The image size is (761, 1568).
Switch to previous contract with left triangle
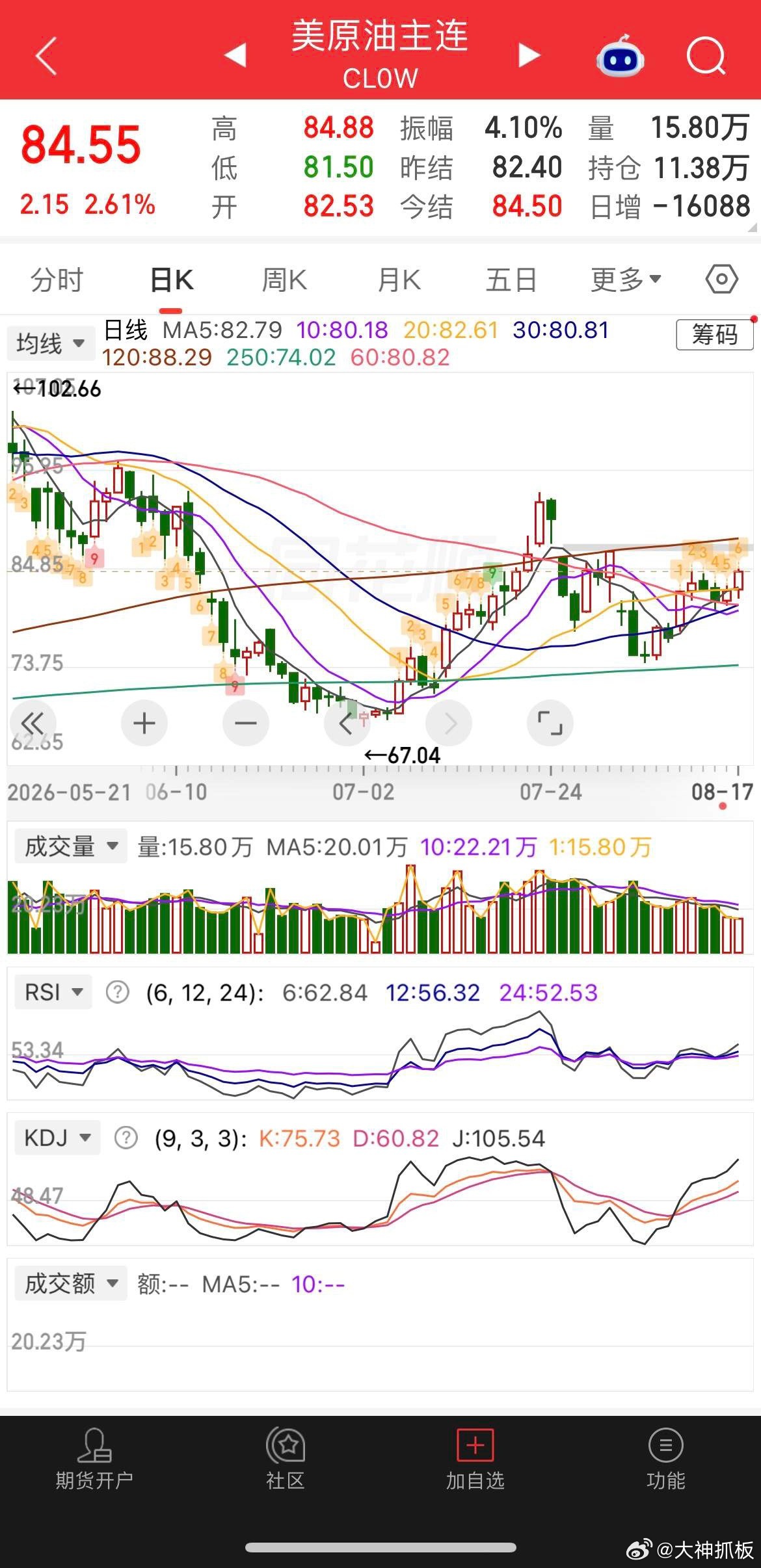(x=235, y=55)
